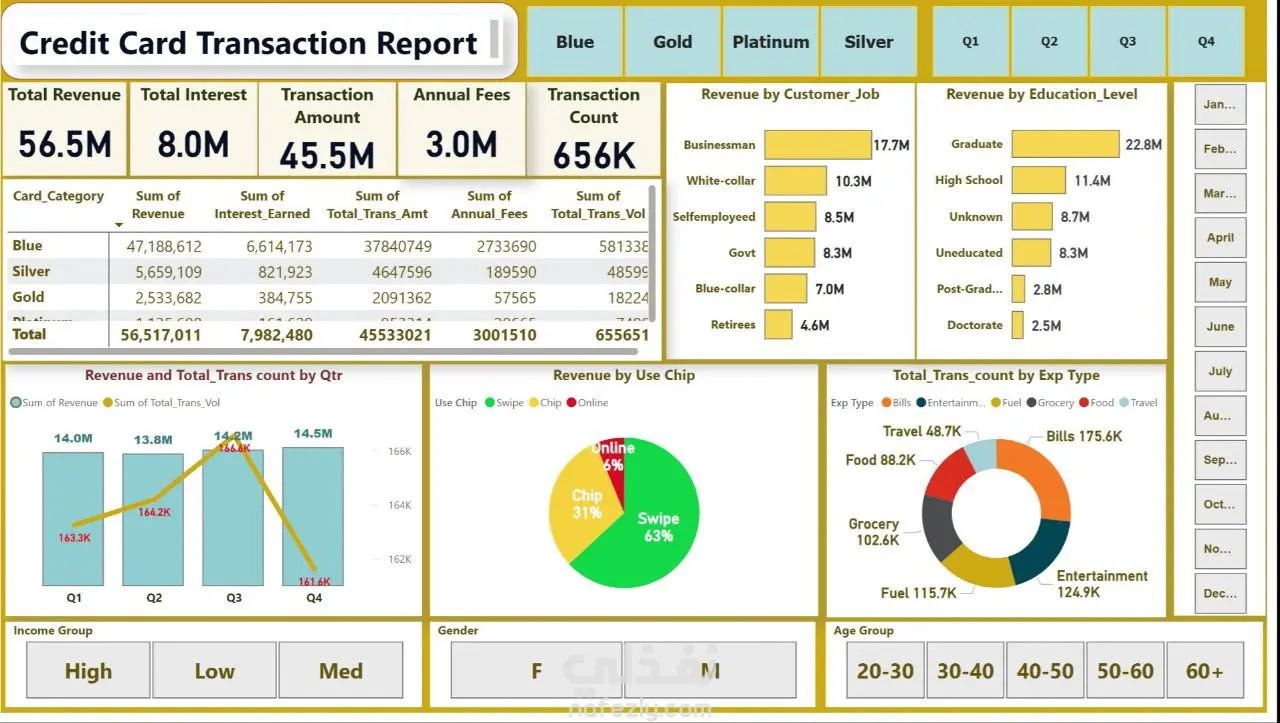The image size is (1280, 723).
Task: Filter by Platinum card category
Action: click(x=771, y=42)
